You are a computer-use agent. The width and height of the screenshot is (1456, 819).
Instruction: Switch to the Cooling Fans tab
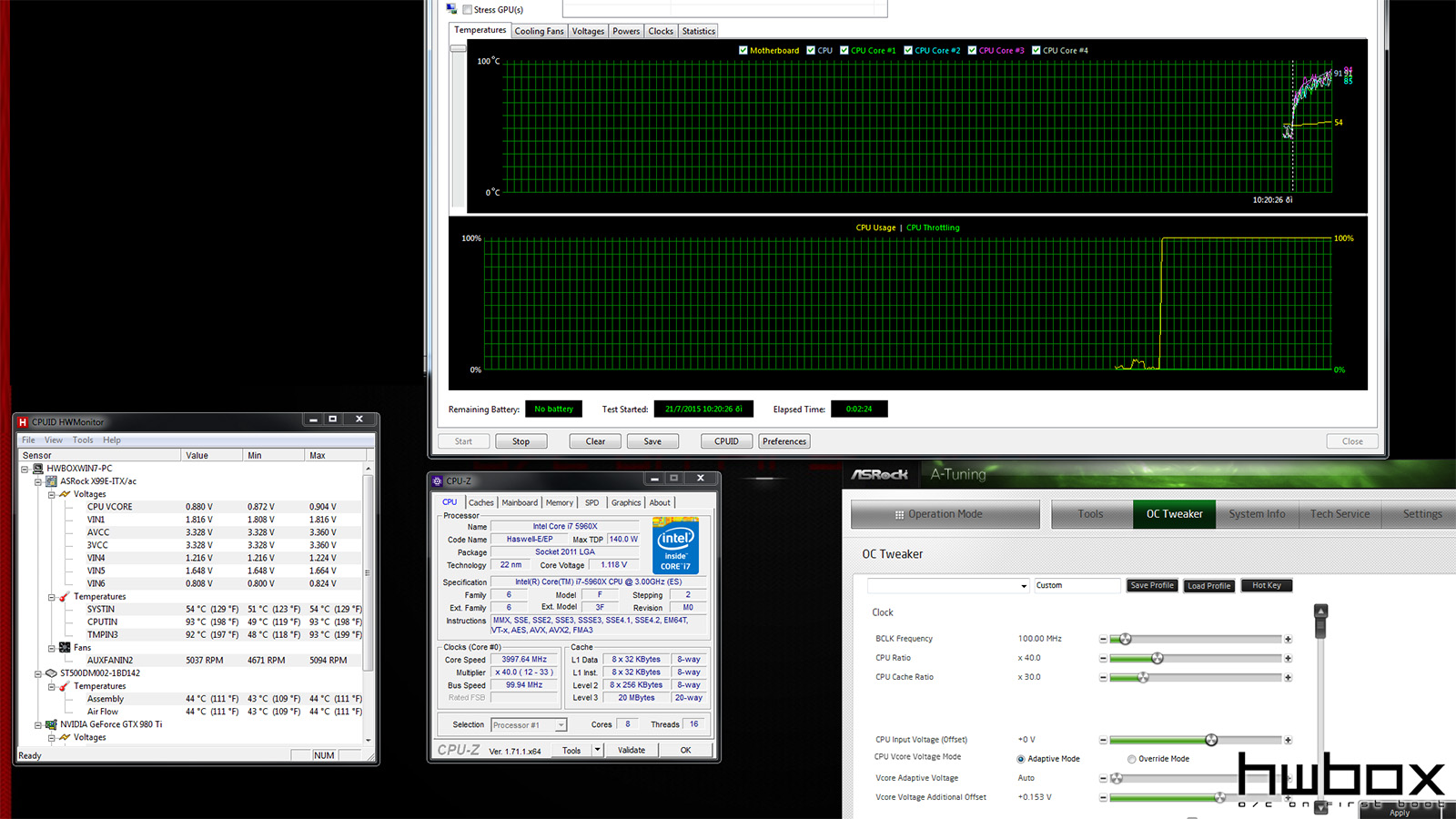coord(539,32)
